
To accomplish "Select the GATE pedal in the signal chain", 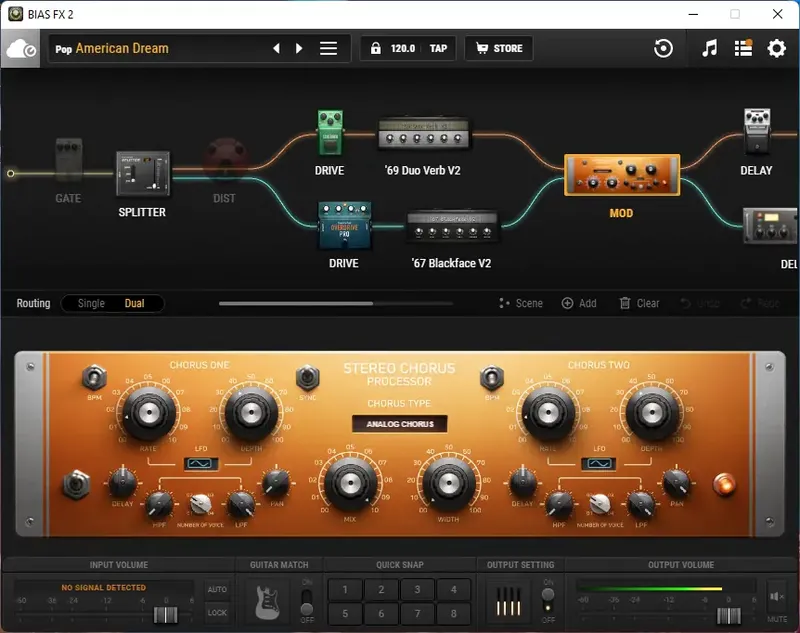I will (68, 160).
